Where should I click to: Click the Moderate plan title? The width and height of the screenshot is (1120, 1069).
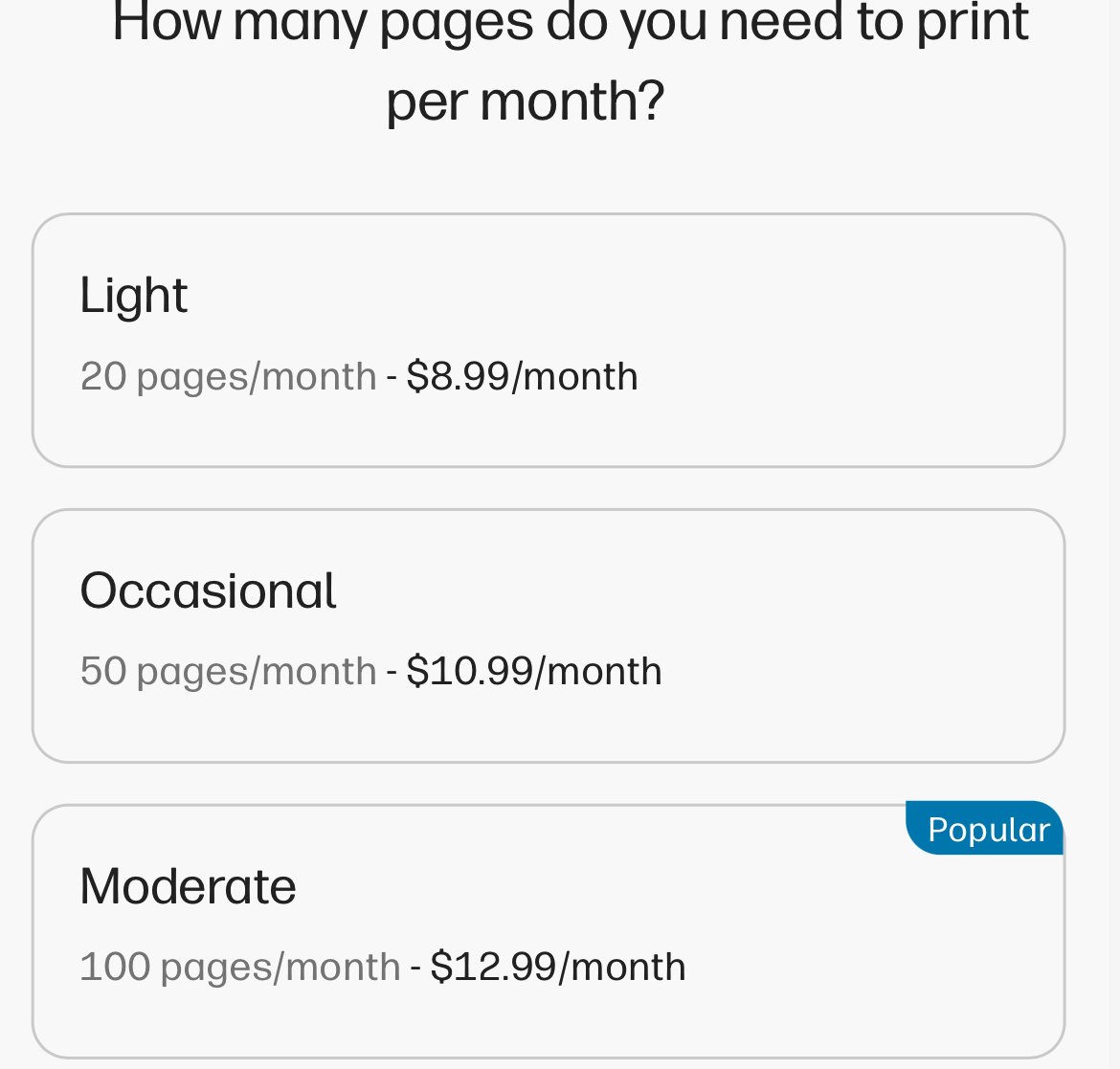click(x=188, y=886)
